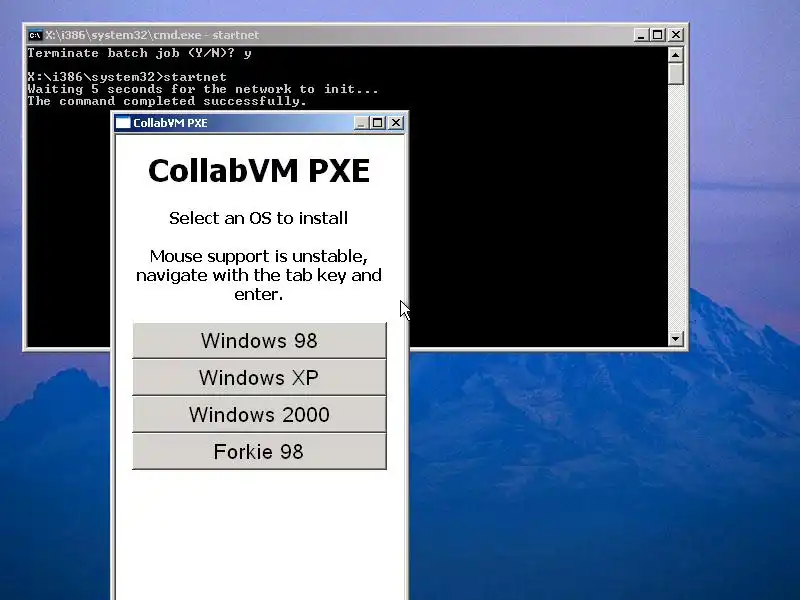Select the Windows XP install button
Image resolution: width=800 pixels, height=600 pixels.
pos(259,378)
